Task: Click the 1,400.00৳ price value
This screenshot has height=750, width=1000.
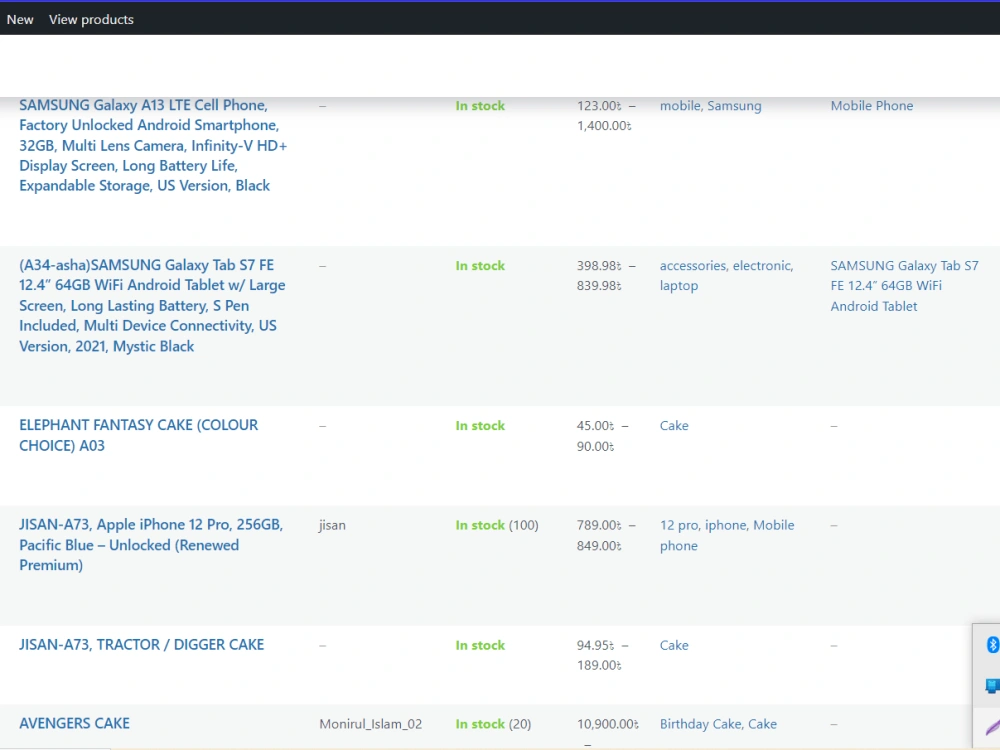Action: pyautogui.click(x=604, y=126)
